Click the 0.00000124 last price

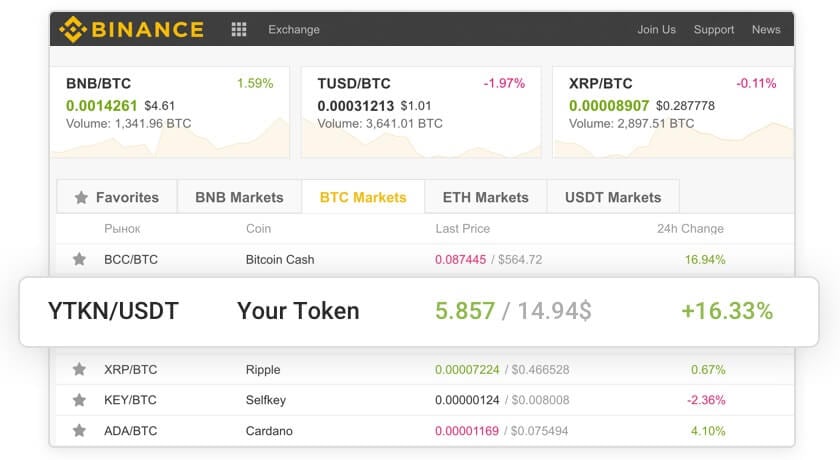point(467,400)
